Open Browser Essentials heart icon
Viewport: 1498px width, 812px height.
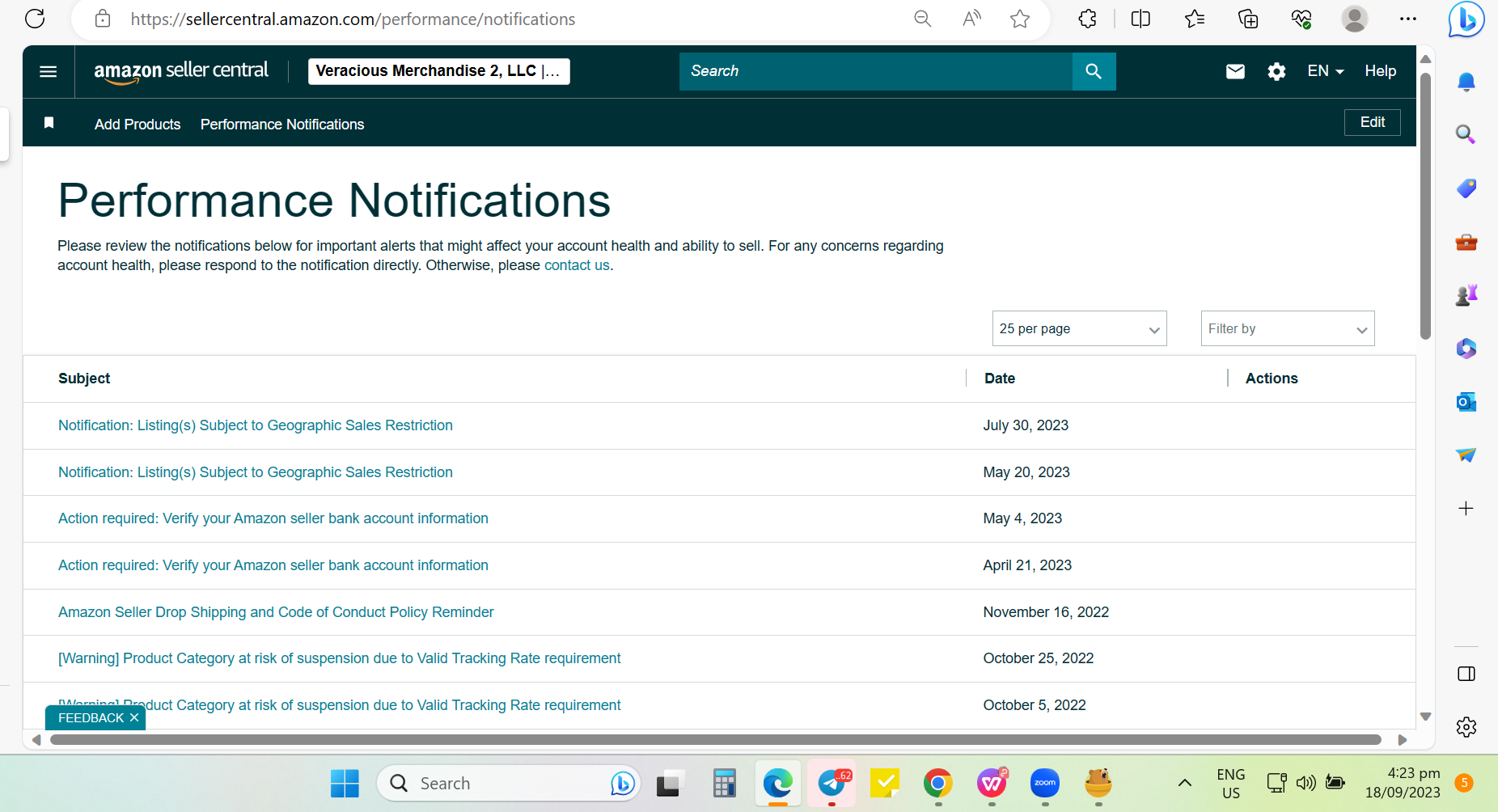point(1301,19)
